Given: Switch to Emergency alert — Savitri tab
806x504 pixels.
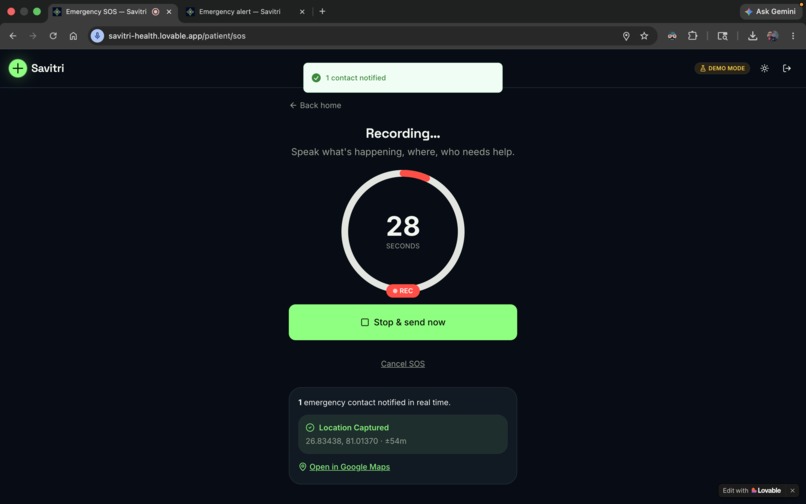Looking at the screenshot, I should click(x=240, y=12).
